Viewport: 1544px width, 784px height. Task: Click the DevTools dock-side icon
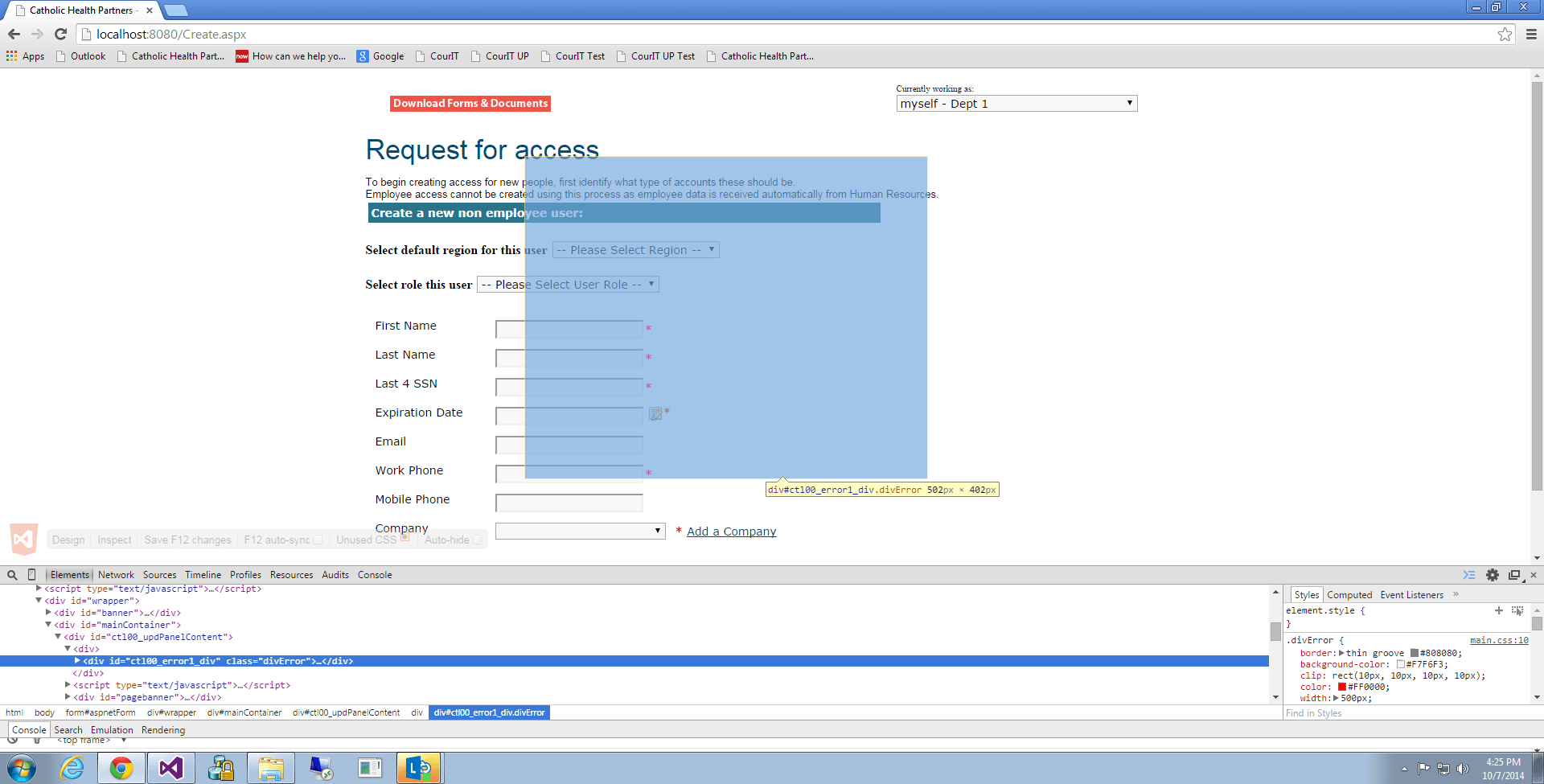click(1514, 575)
